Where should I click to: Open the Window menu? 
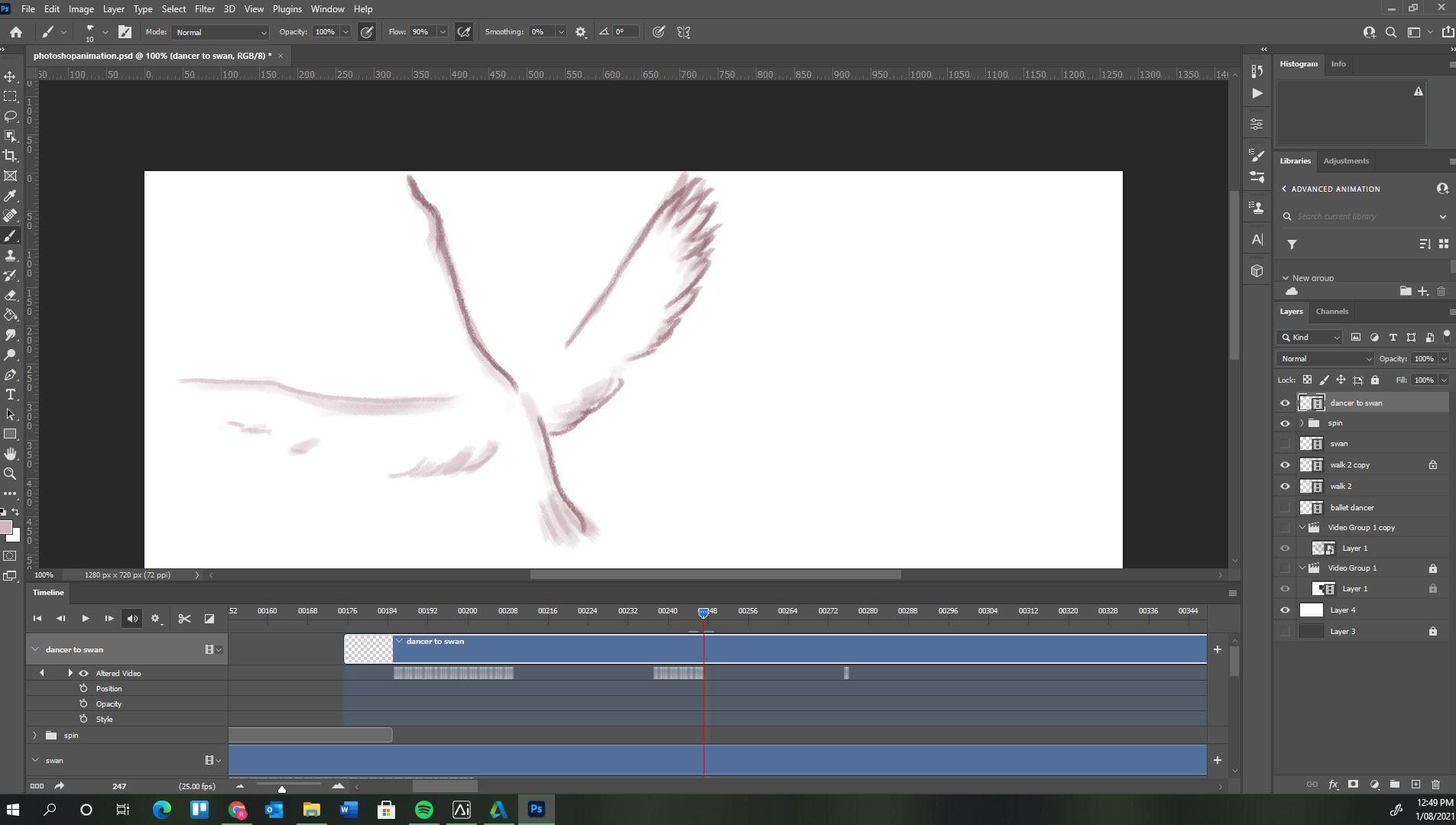[327, 9]
